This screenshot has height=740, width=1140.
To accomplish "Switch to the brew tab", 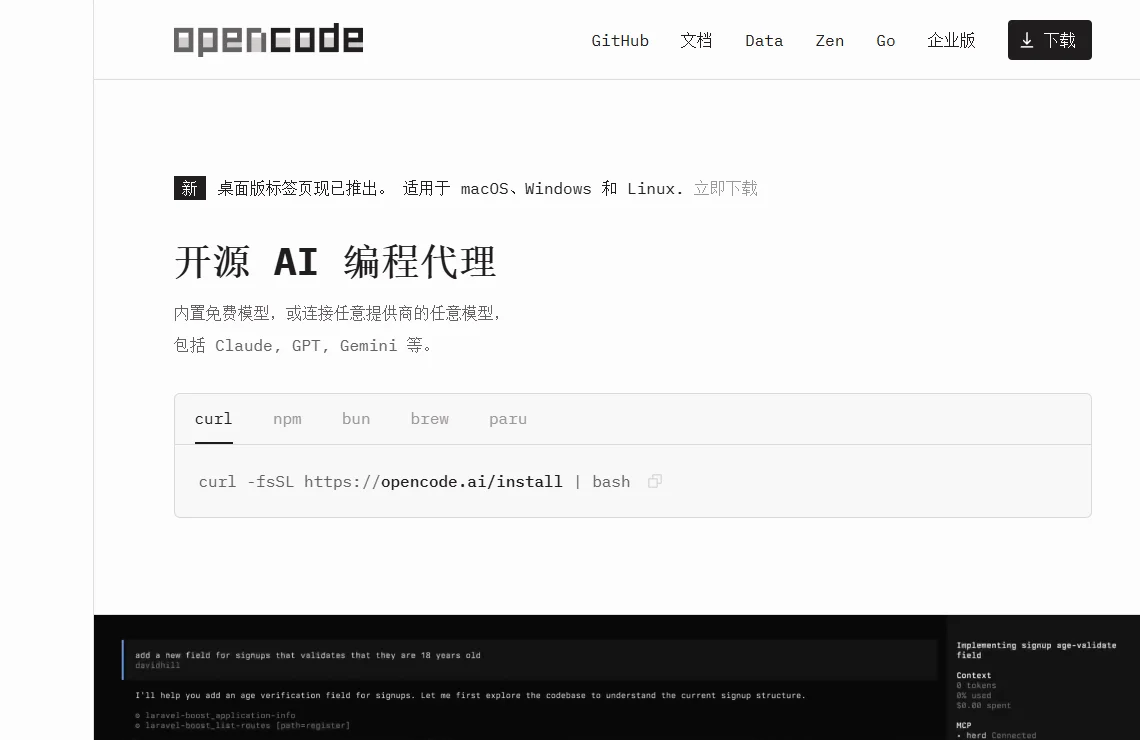I will [430, 419].
